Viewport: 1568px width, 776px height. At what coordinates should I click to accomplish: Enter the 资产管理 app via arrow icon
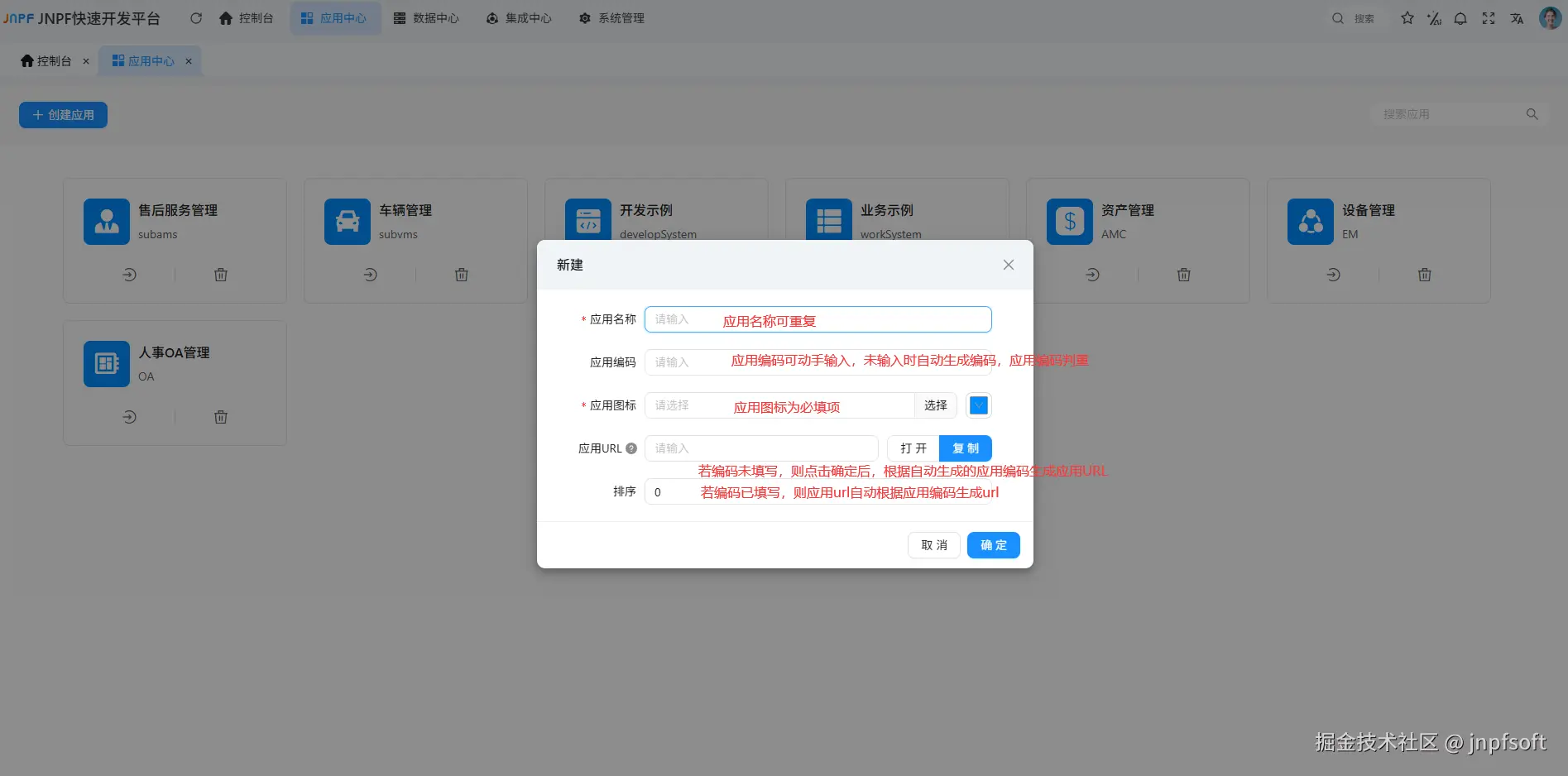[1093, 275]
